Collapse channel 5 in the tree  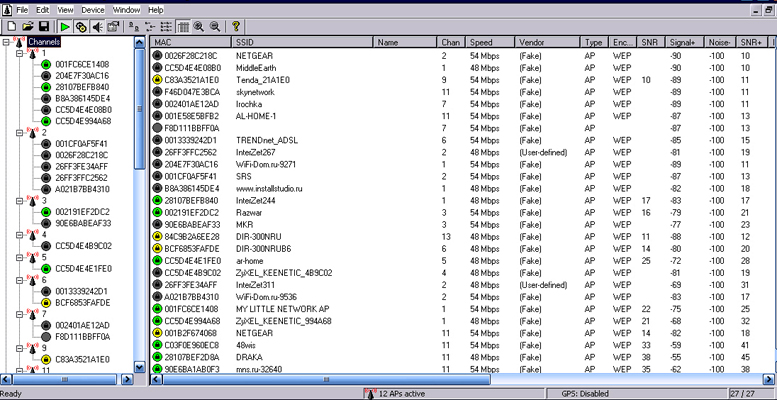(x=19, y=257)
